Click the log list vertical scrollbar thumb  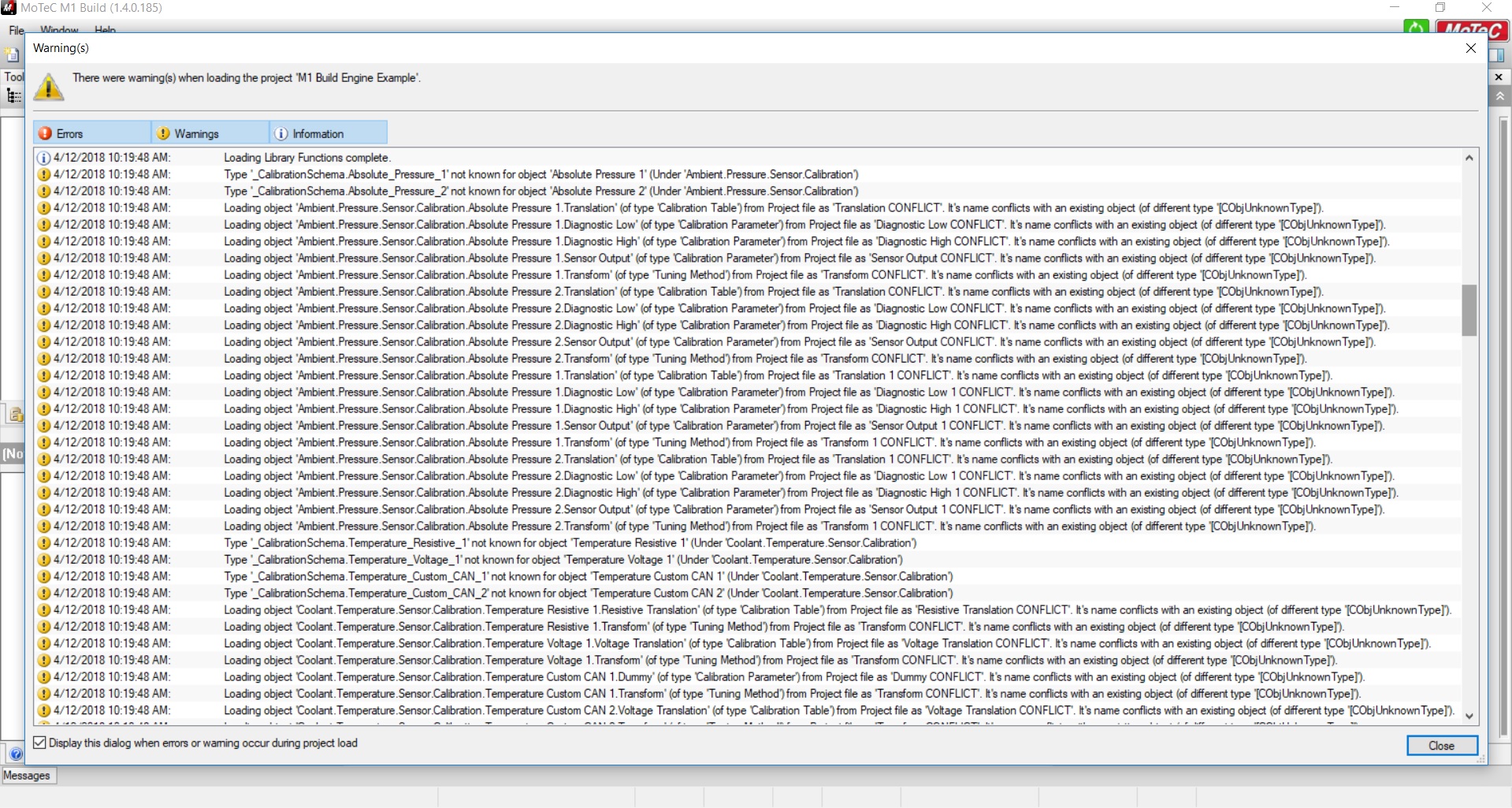point(1469,311)
